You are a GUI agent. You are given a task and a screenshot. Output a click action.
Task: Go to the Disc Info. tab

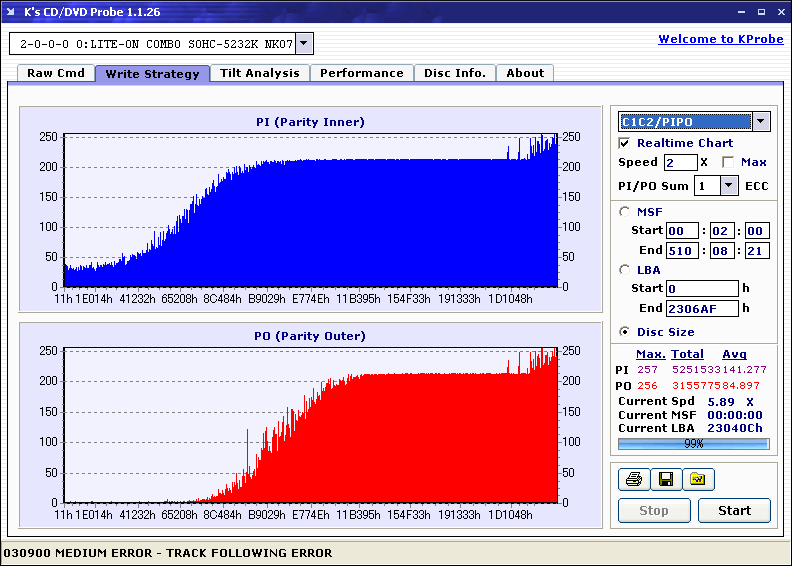[x=455, y=73]
